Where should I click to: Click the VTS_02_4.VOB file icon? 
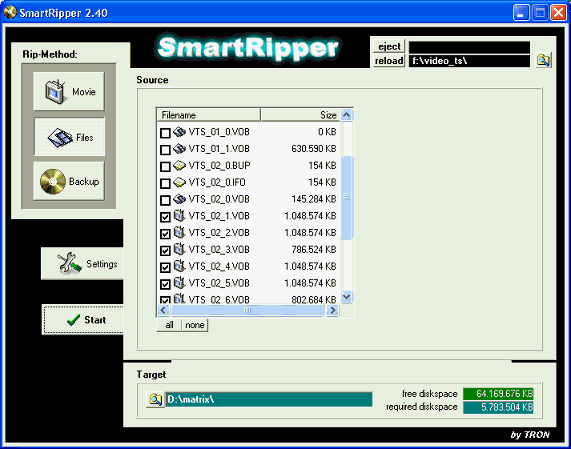[180, 265]
